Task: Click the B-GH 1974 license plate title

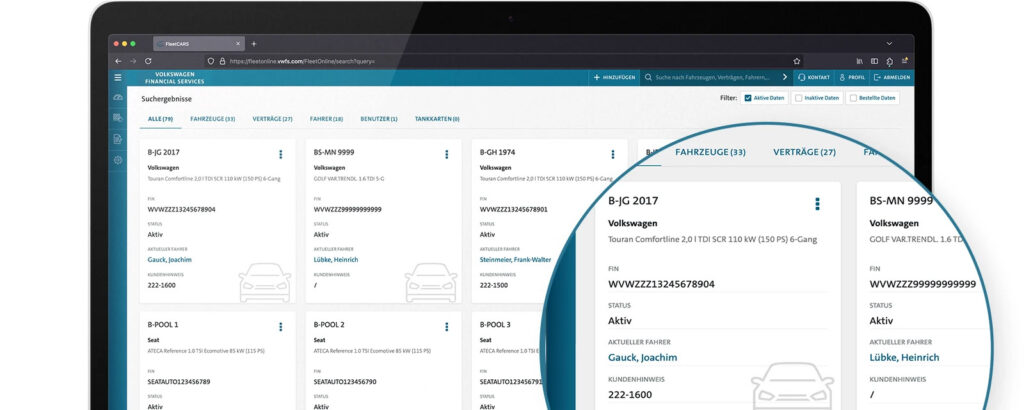Action: [498, 152]
